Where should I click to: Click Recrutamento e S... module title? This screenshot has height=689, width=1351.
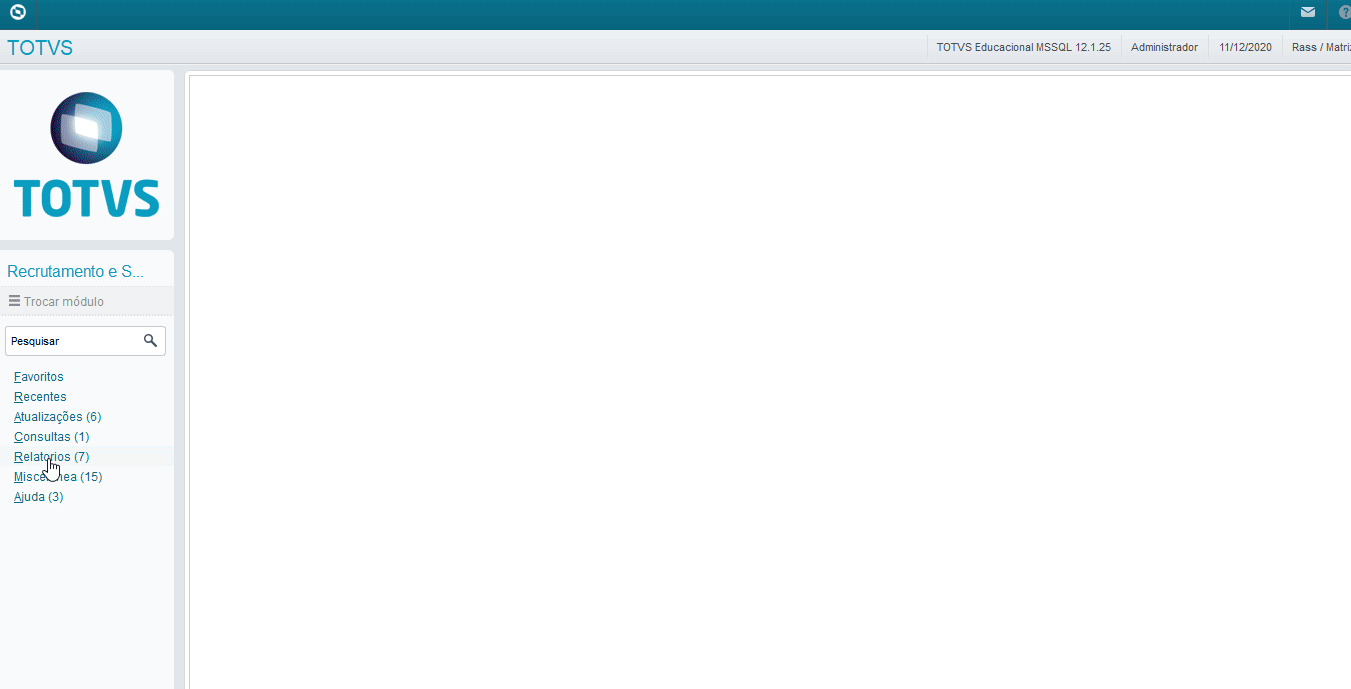(x=76, y=271)
